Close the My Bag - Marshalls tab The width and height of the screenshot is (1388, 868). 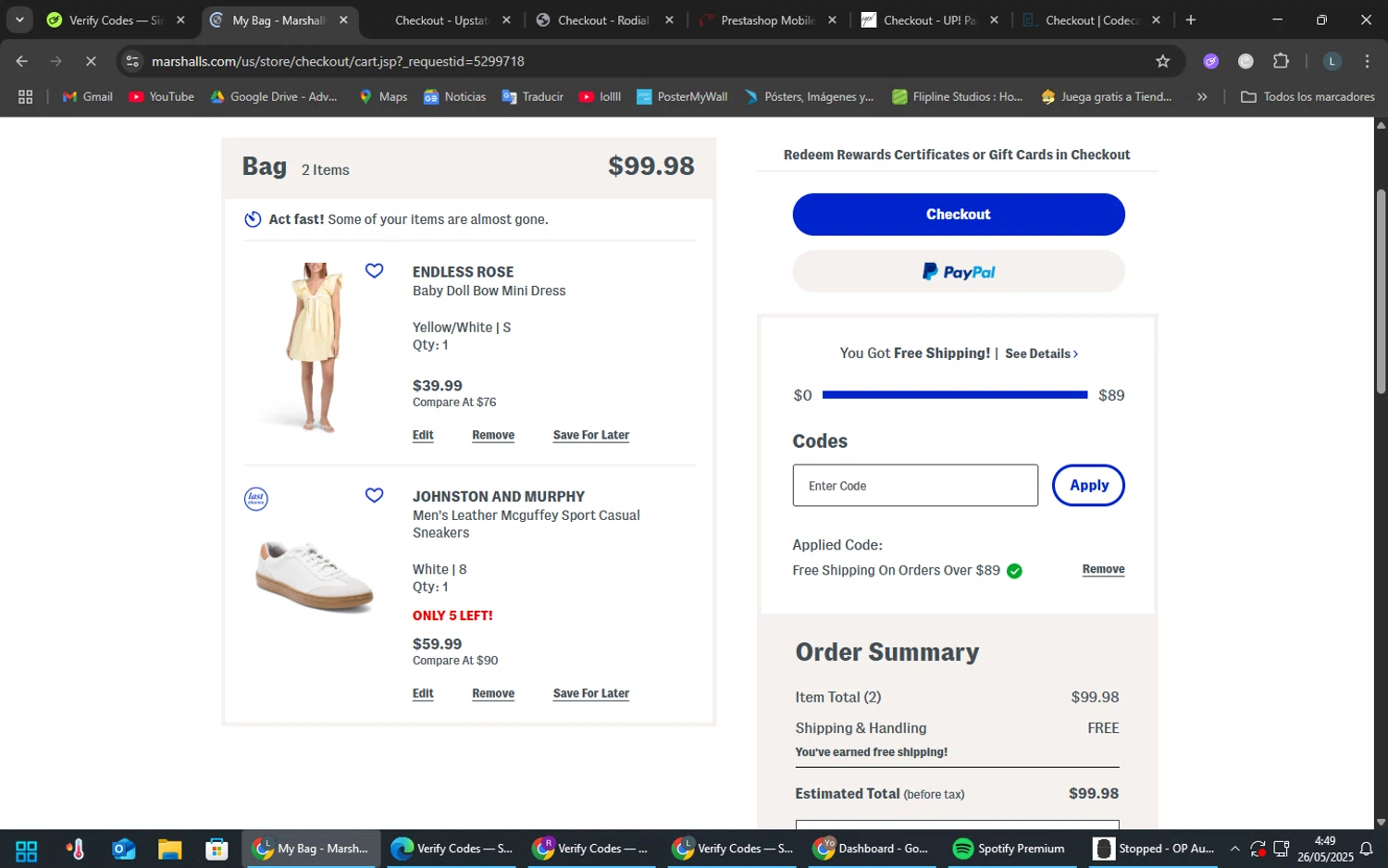point(343,19)
